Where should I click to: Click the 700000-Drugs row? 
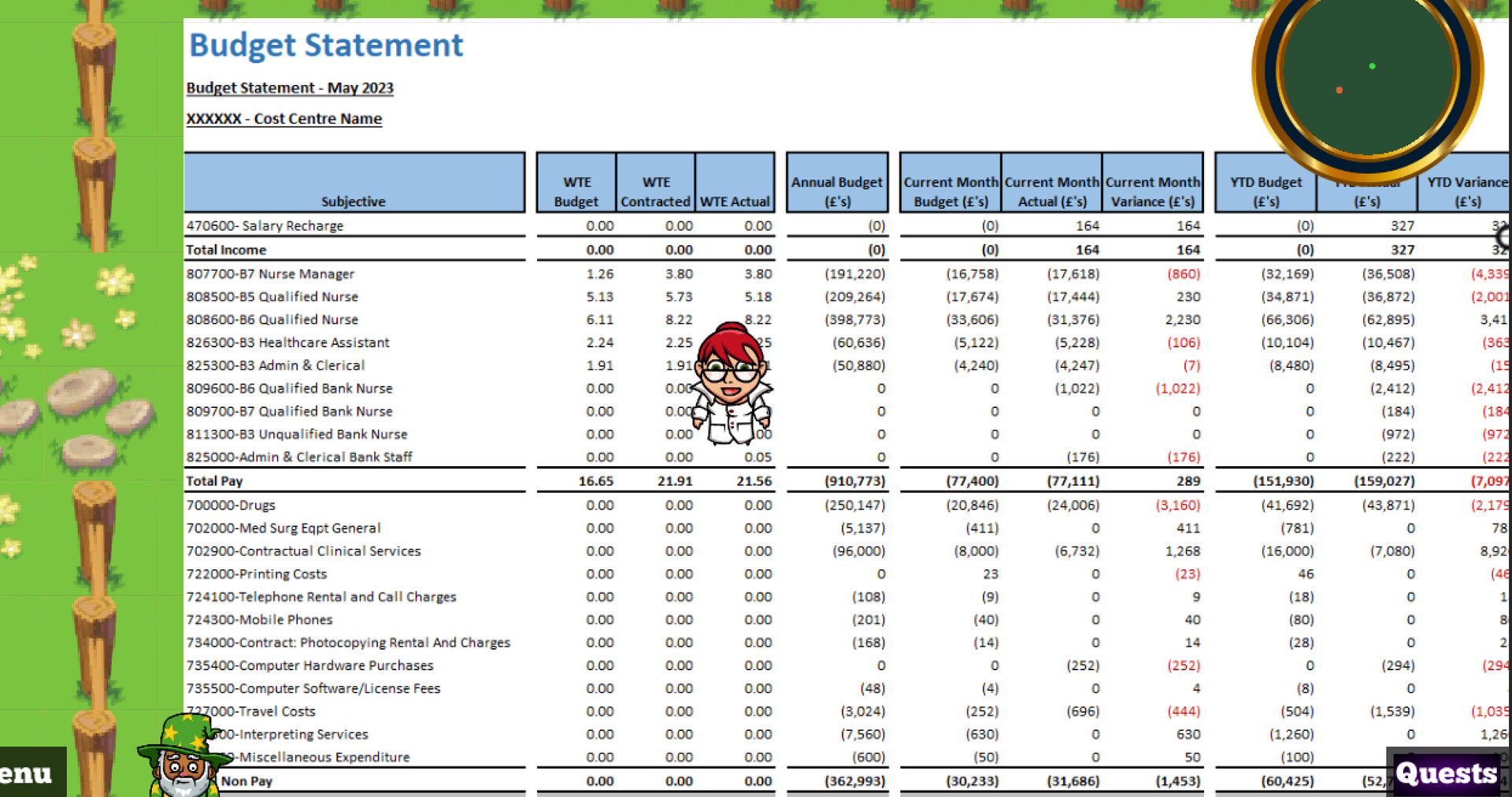354,506
